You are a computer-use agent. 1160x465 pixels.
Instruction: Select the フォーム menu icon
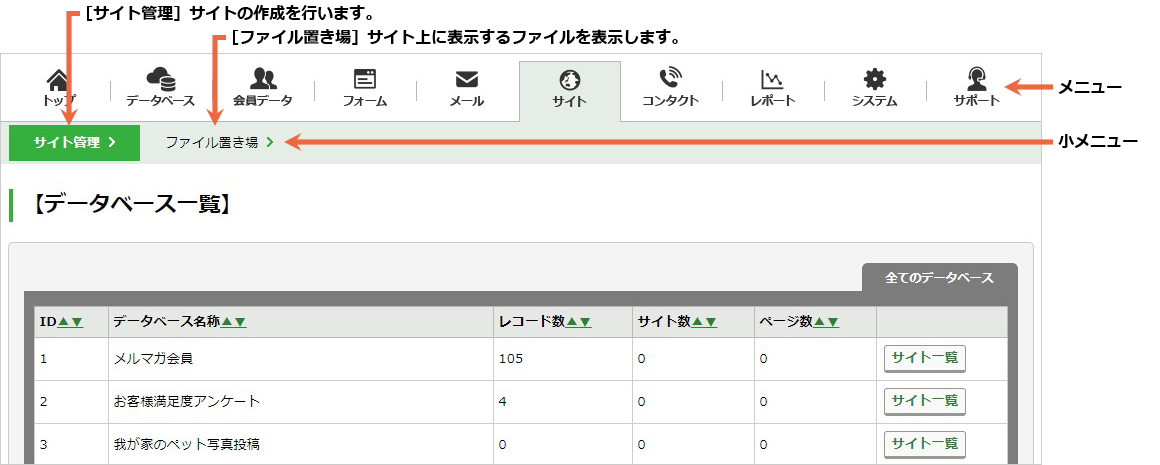(365, 89)
